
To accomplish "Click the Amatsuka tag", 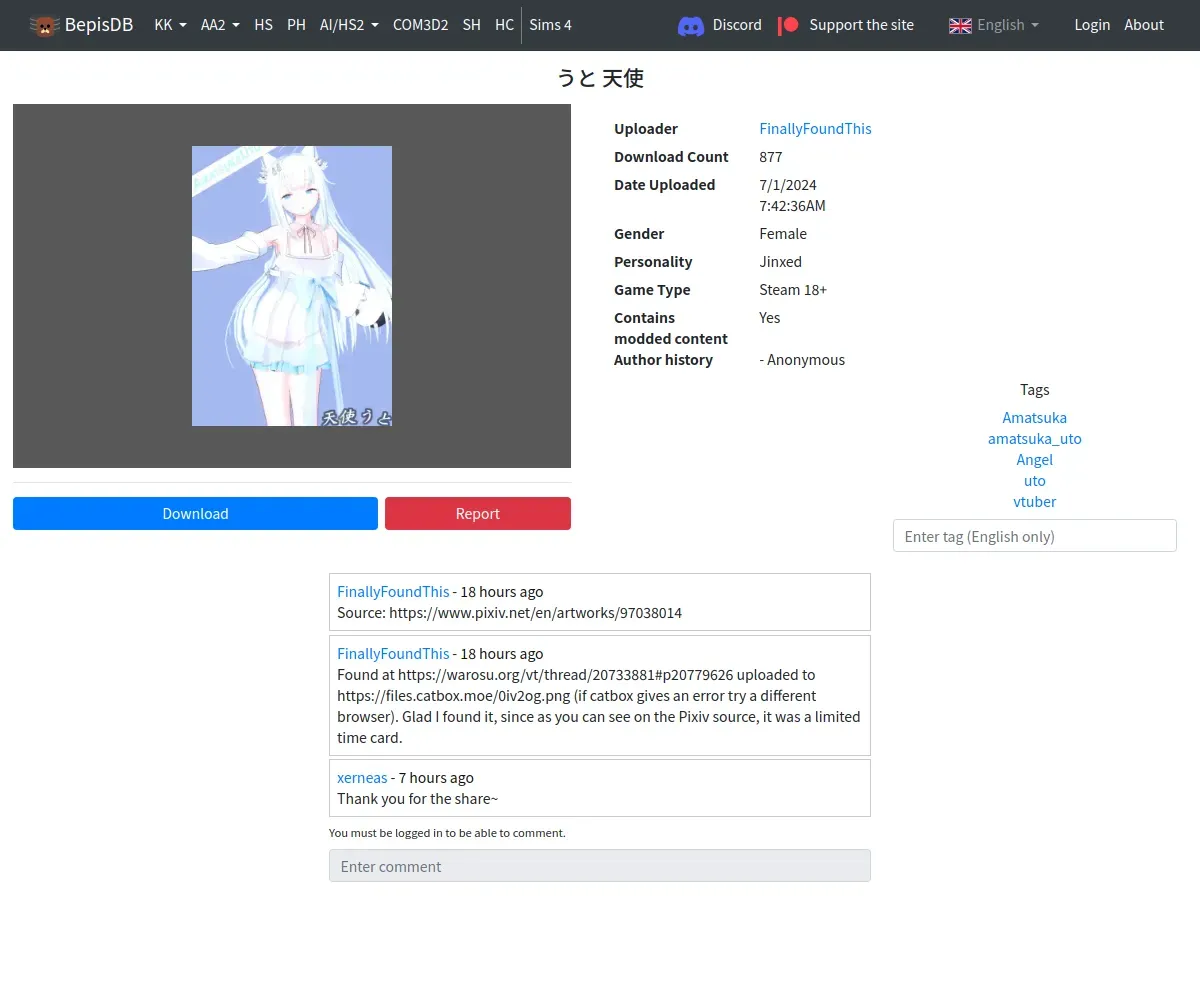I will click(1034, 418).
